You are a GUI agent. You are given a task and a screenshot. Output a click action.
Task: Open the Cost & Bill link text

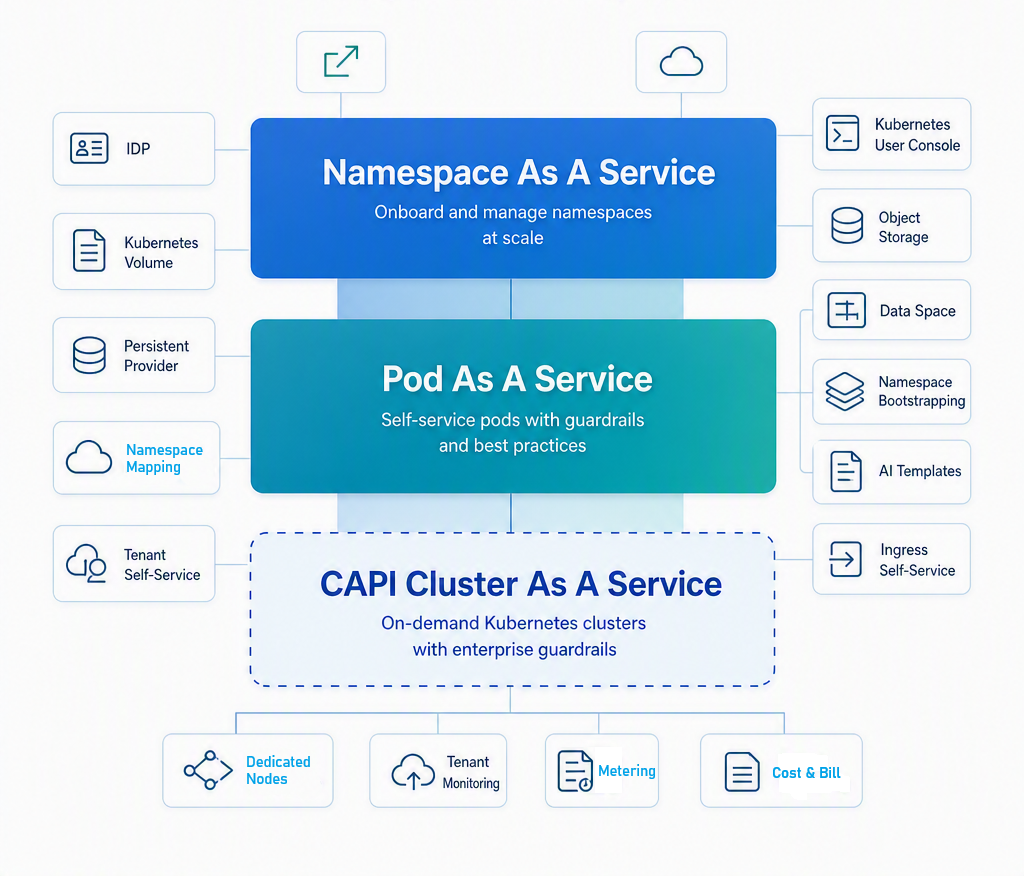[x=806, y=773]
